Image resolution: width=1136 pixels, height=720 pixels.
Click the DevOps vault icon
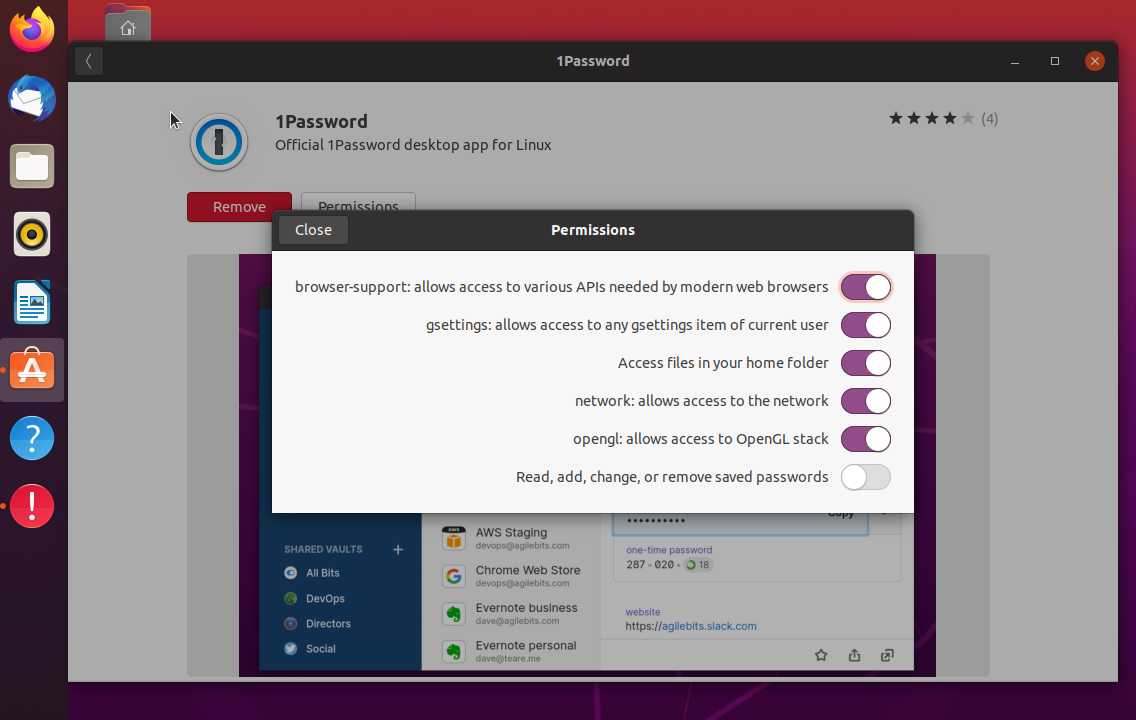point(291,598)
